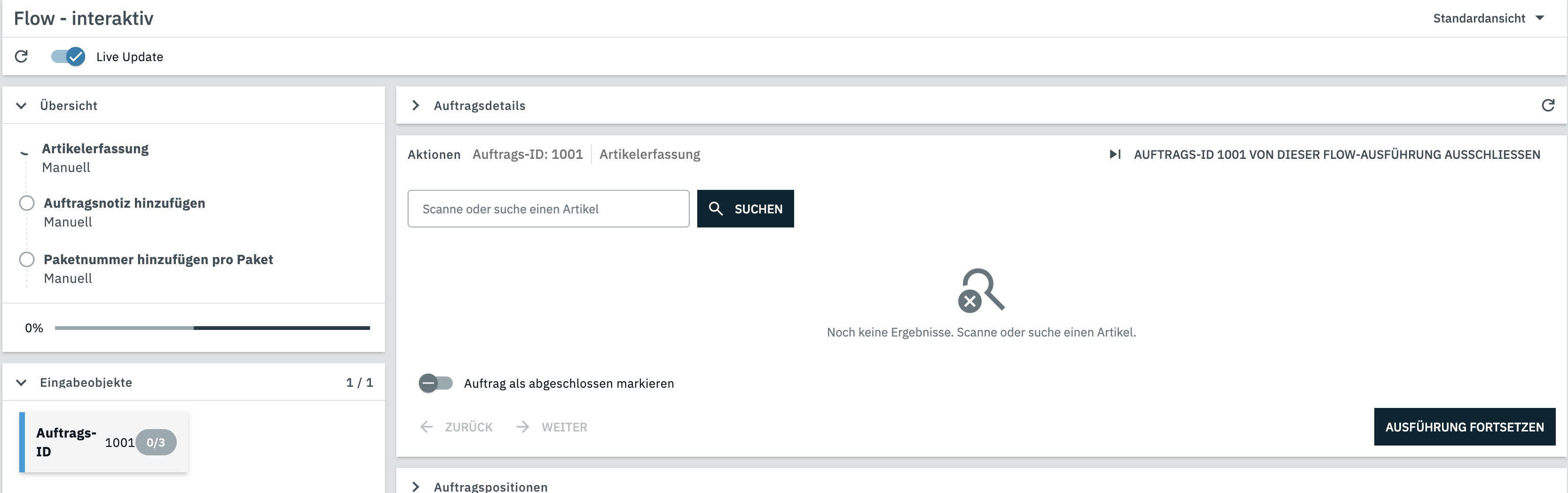The image size is (1568, 493).
Task: Collapse the Eingabeobjekte panel
Action: (21, 383)
